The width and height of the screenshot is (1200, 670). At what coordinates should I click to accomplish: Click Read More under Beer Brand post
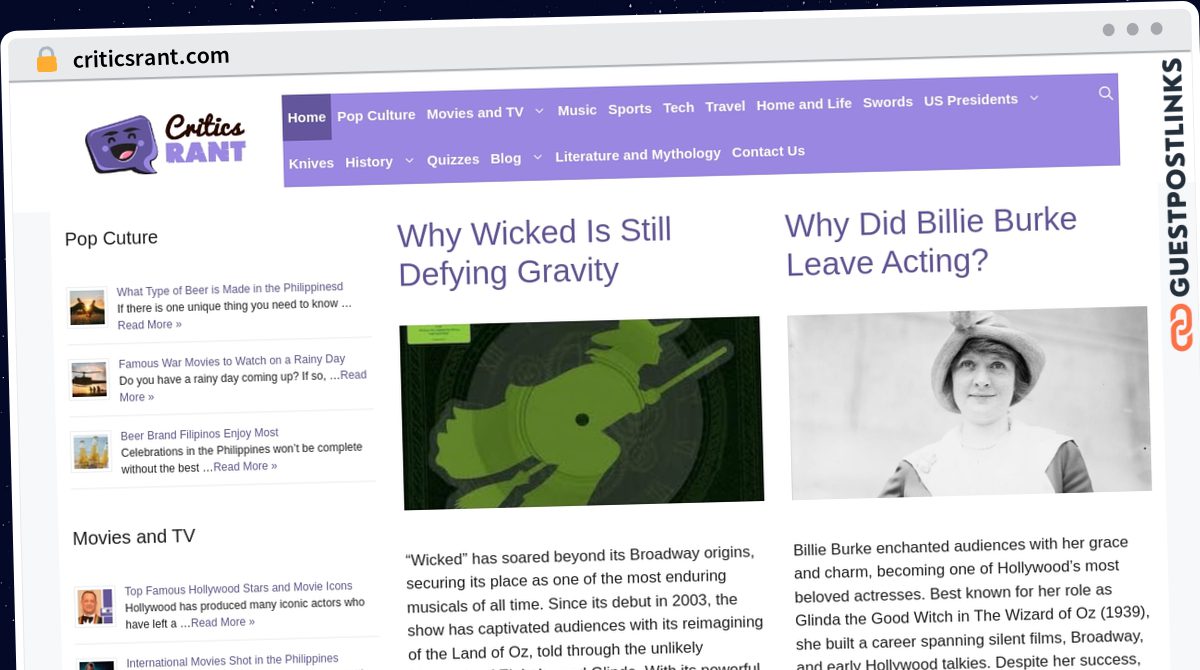click(245, 466)
